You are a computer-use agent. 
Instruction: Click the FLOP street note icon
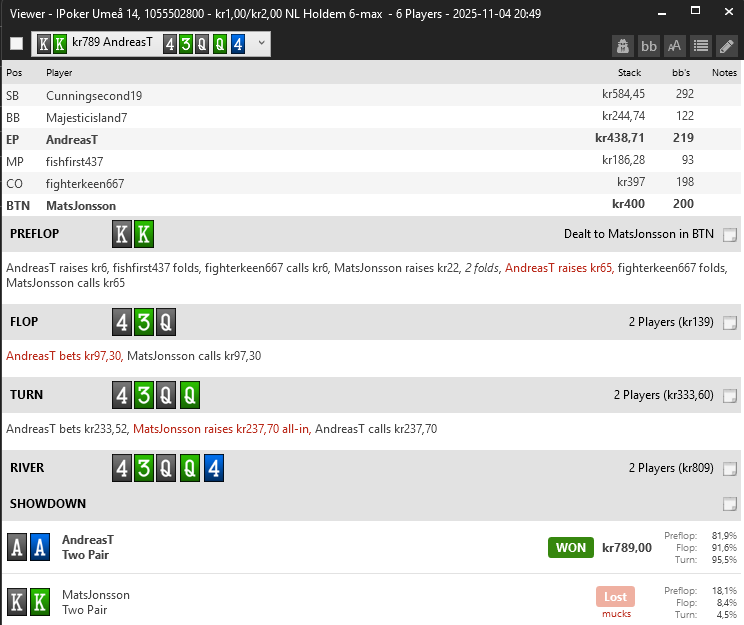click(x=730, y=323)
